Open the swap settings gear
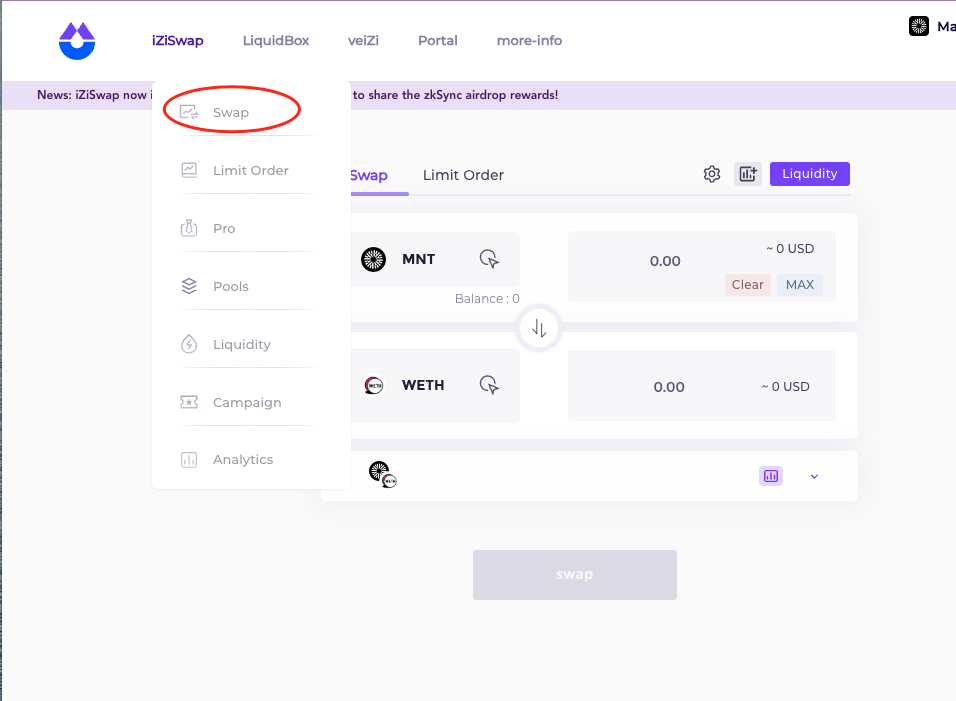Image resolution: width=956 pixels, height=701 pixels. [x=712, y=174]
